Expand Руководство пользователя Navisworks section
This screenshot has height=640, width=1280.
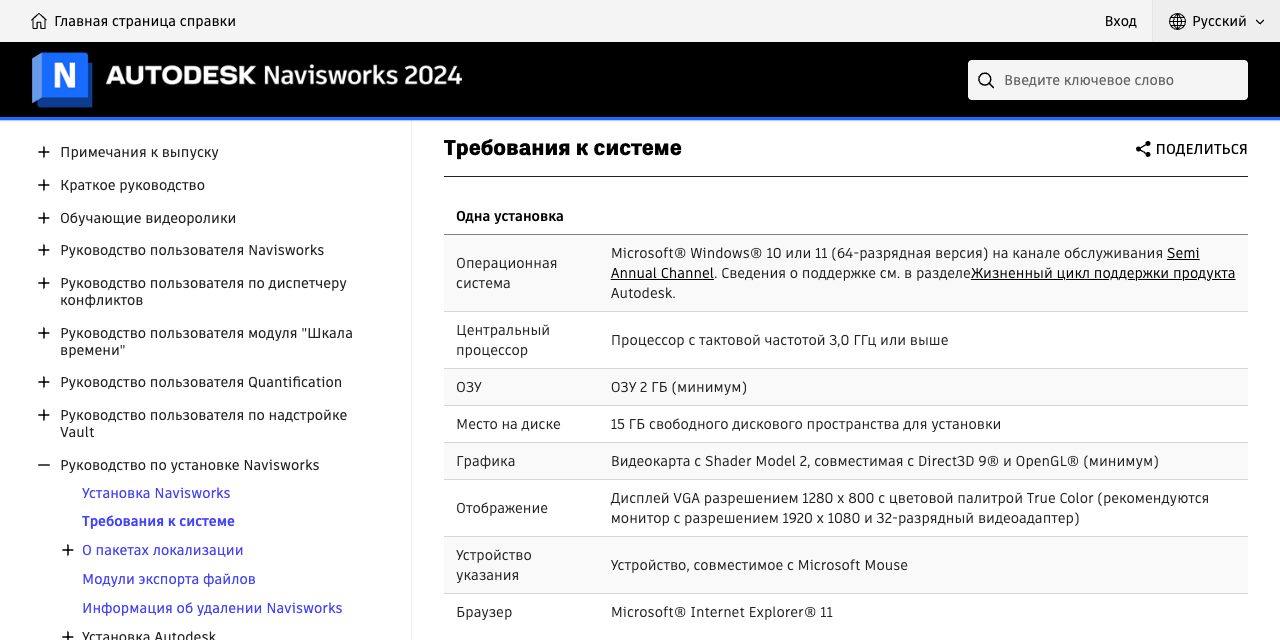(x=44, y=250)
